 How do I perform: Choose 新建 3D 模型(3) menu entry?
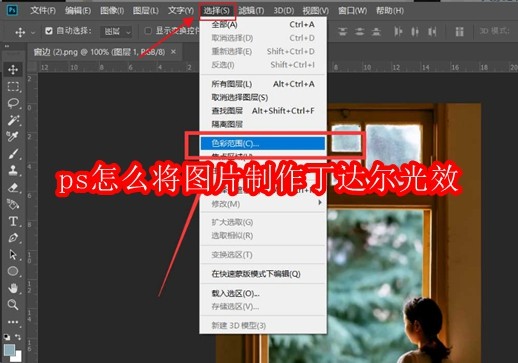coord(263,325)
